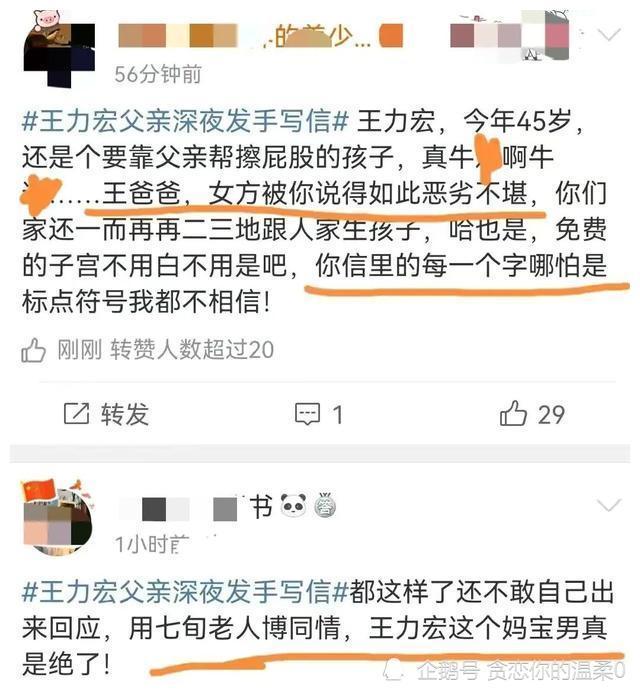Expand options chevron on first post
The width and height of the screenshot is (640, 692).
(x=609, y=34)
